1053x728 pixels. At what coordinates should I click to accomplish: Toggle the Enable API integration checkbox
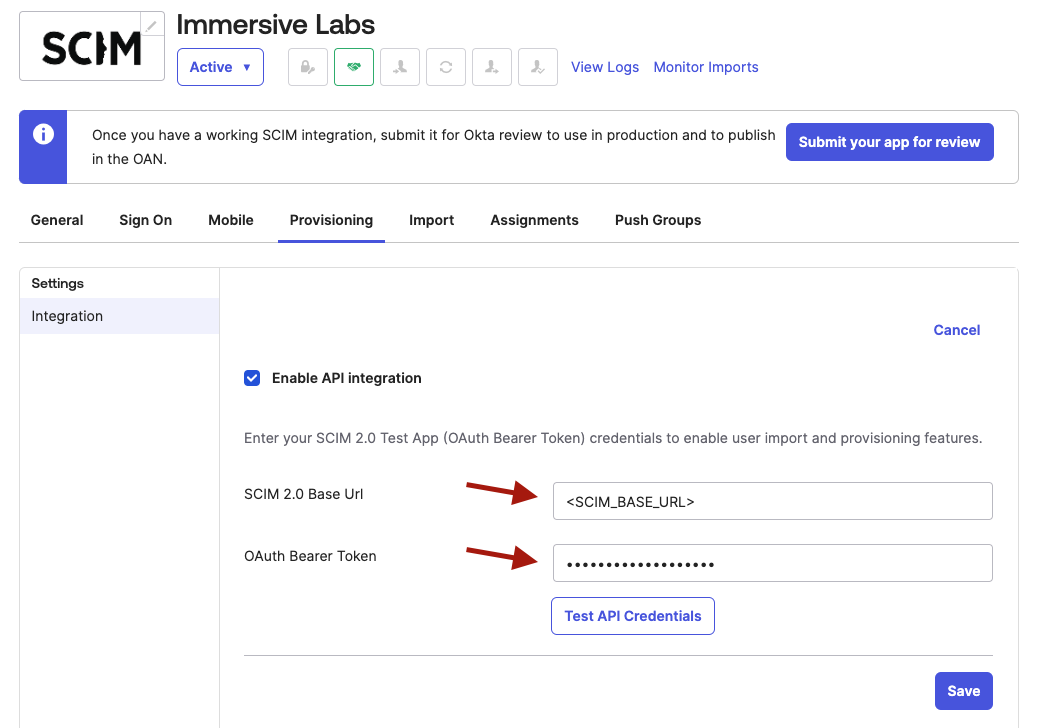(252, 378)
